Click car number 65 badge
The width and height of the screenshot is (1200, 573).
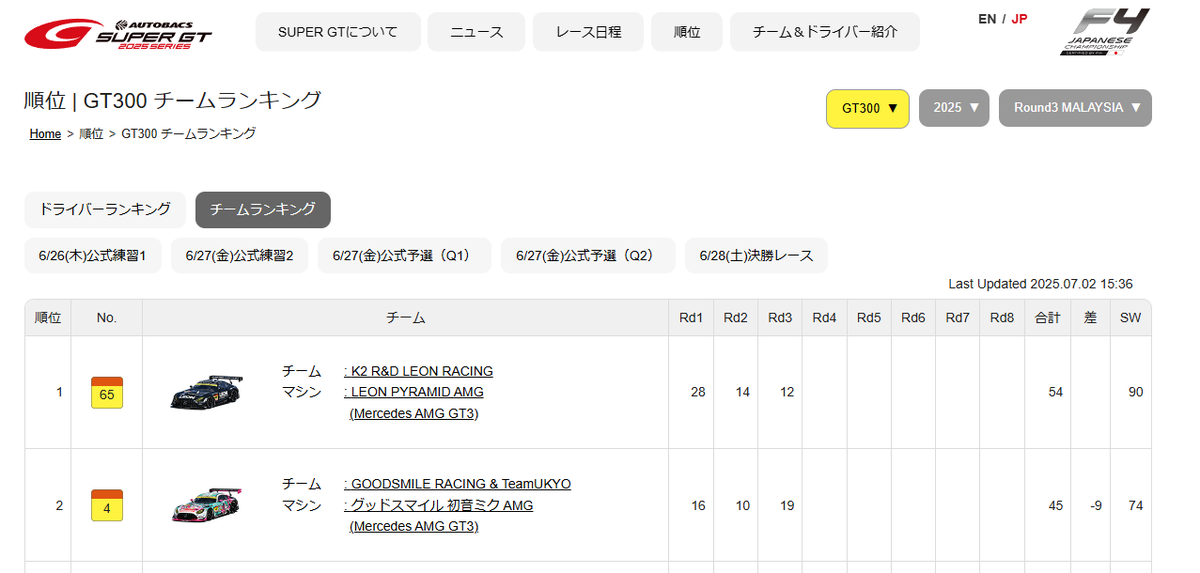106,392
